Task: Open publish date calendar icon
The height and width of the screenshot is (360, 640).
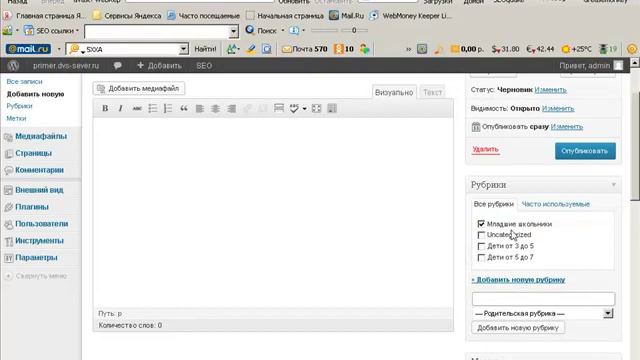Action: tap(476, 127)
